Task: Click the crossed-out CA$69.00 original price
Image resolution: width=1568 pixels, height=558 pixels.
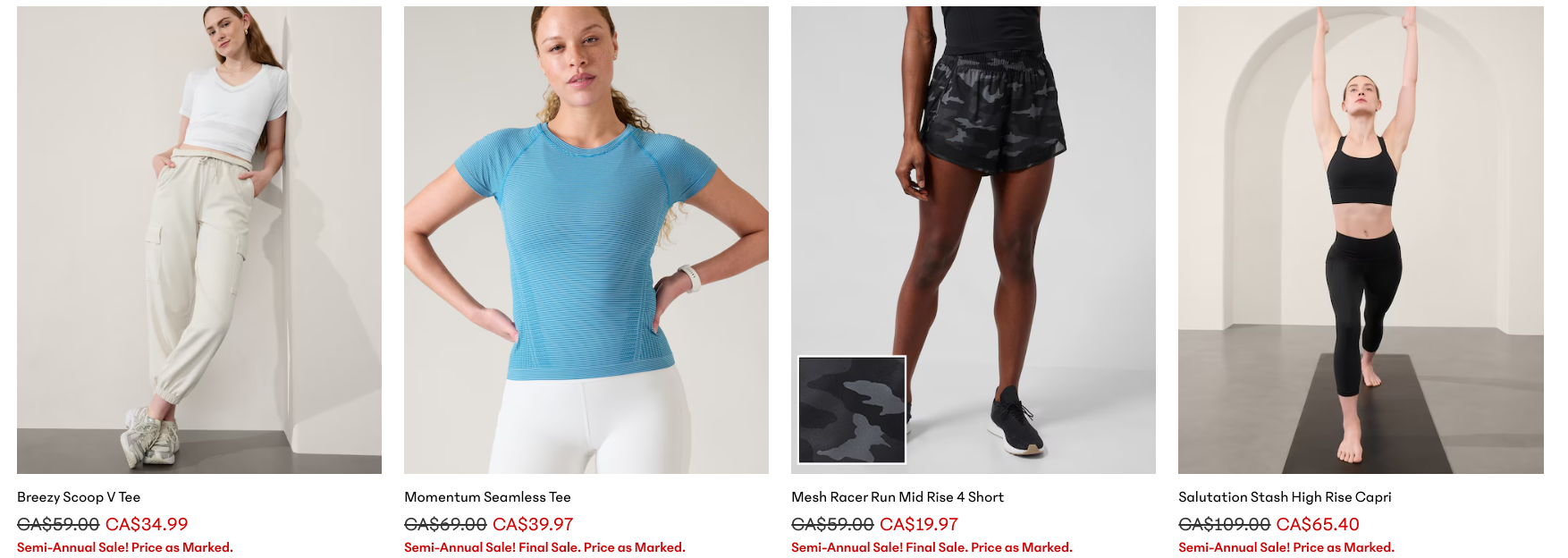Action: [x=445, y=525]
